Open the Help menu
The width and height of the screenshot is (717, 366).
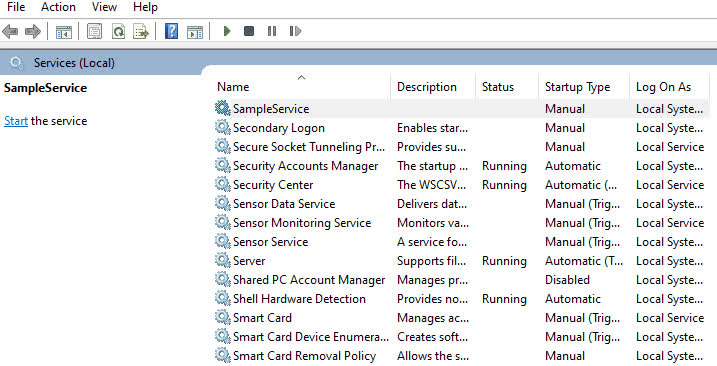click(x=145, y=7)
